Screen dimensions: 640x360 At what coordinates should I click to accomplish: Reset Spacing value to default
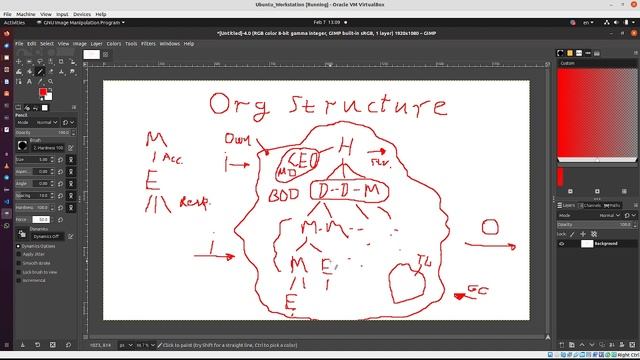[x=60, y=196]
